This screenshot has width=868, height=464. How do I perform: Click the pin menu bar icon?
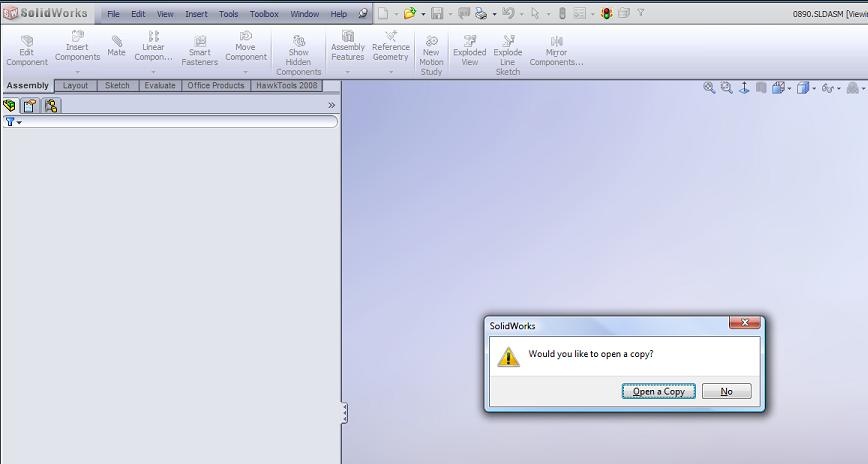[x=363, y=13]
